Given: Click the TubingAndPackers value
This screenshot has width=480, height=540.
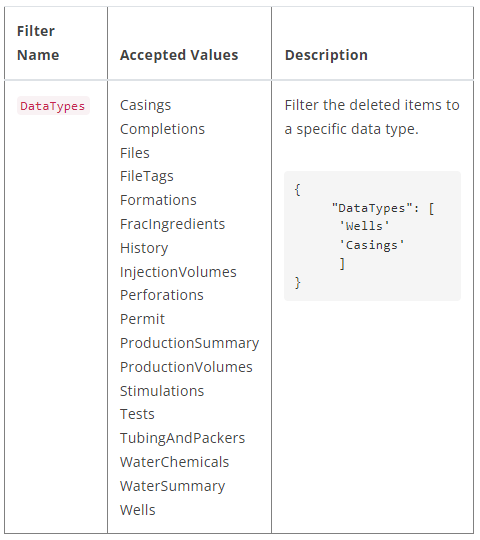Looking at the screenshot, I should (182, 438).
